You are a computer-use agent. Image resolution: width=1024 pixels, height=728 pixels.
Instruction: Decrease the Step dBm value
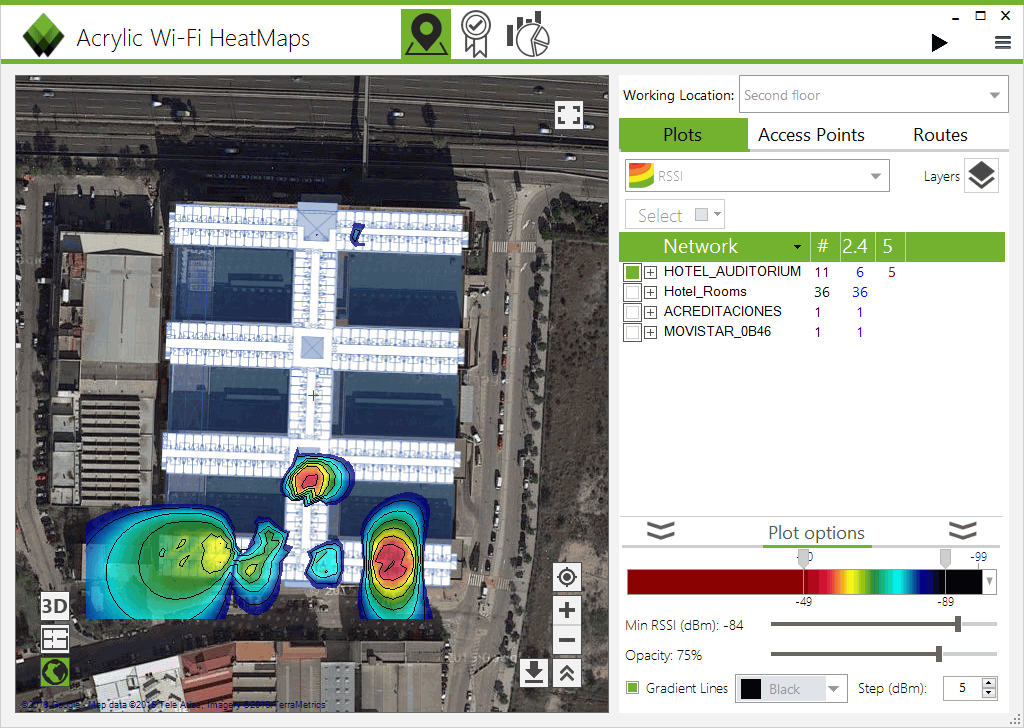pyautogui.click(x=989, y=693)
